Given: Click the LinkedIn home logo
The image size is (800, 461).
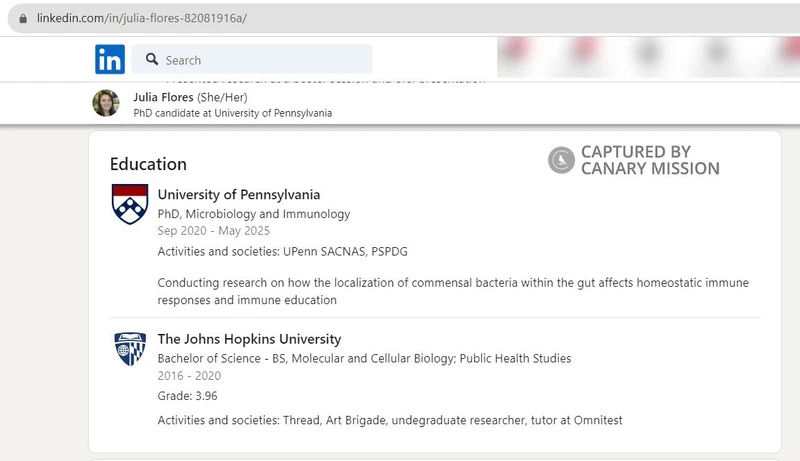Looking at the screenshot, I should (x=110, y=59).
